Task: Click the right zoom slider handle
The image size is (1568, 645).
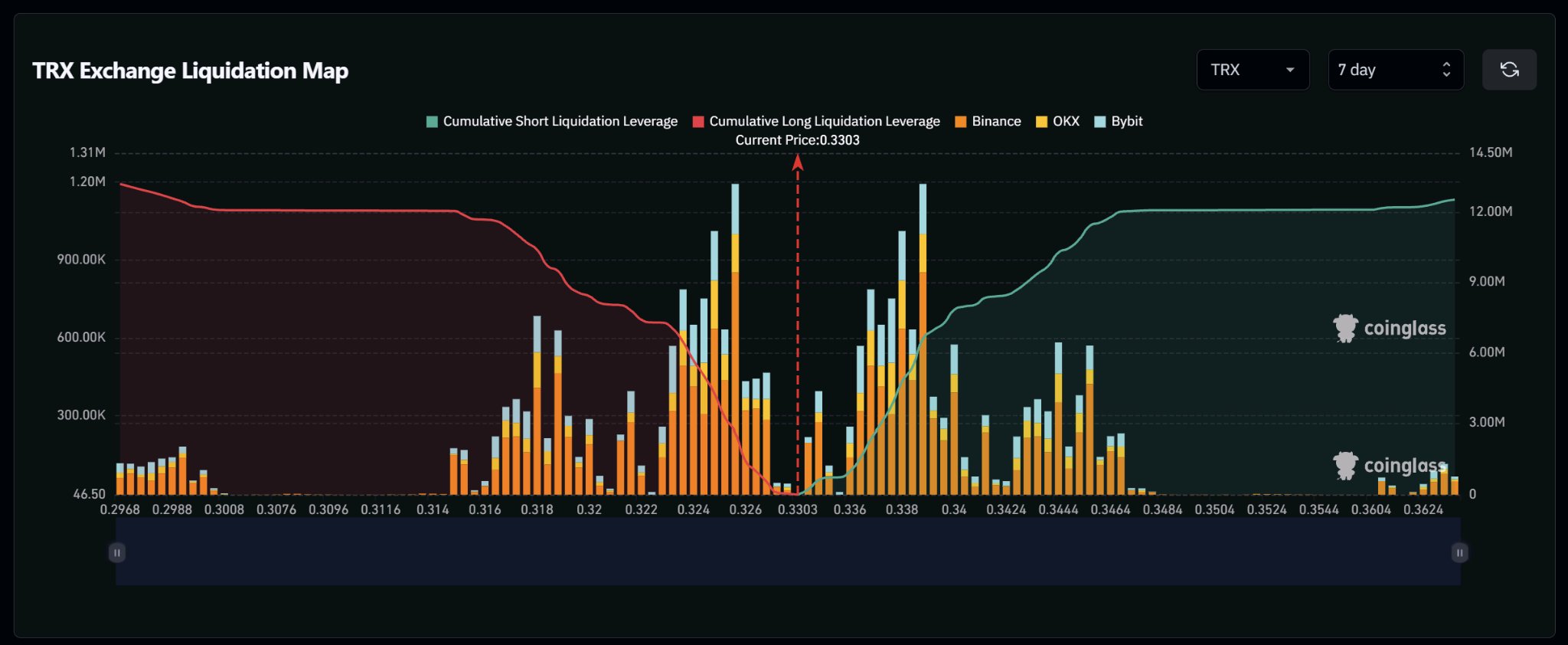Action: [1460, 552]
